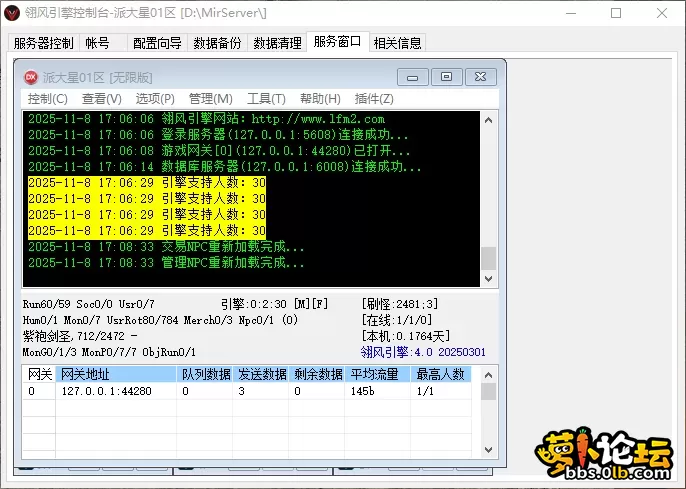Click the 队列数据 column header

[x=205, y=374]
